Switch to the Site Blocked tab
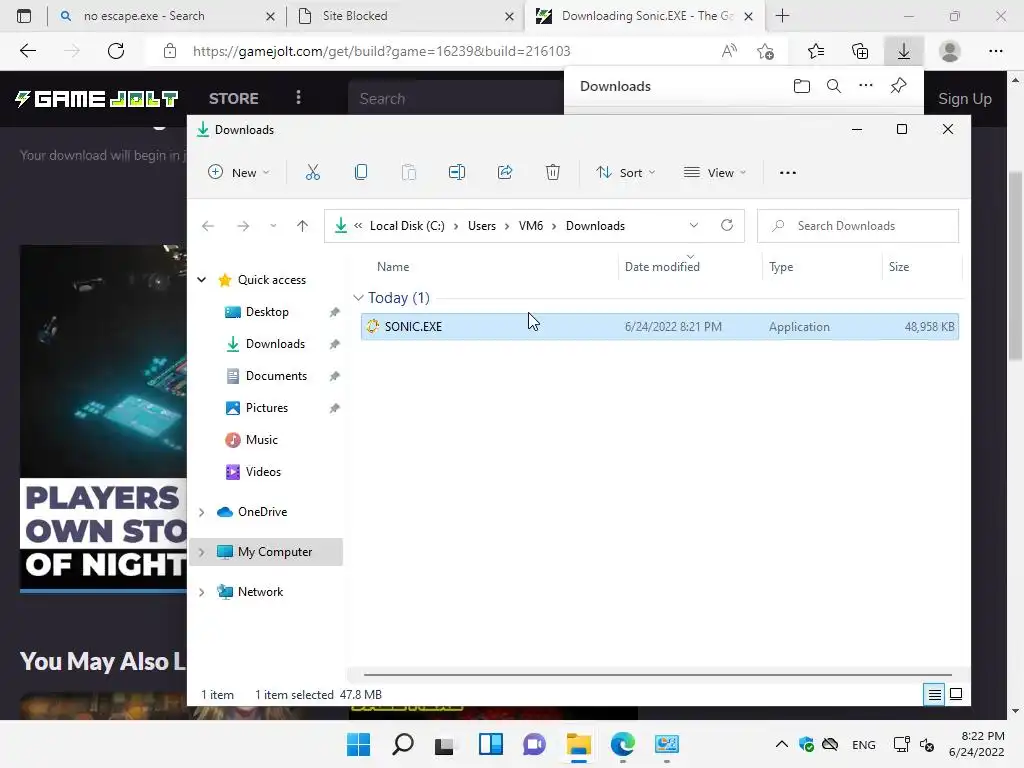Screen dimensions: 1024x768 (x=405, y=16)
